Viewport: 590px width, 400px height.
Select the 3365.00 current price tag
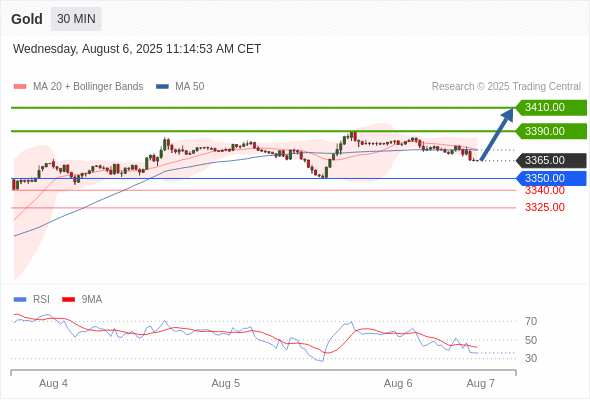click(551, 161)
